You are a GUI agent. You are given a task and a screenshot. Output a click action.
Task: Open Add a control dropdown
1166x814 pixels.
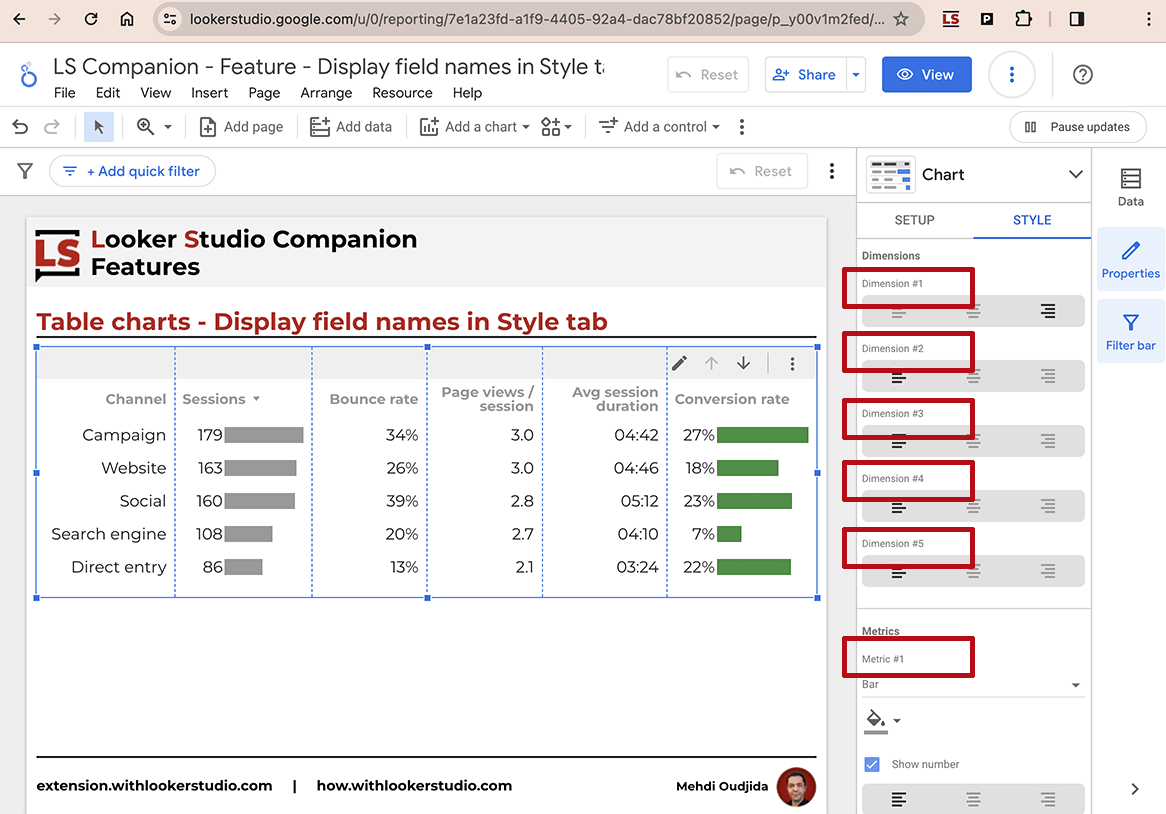659,127
